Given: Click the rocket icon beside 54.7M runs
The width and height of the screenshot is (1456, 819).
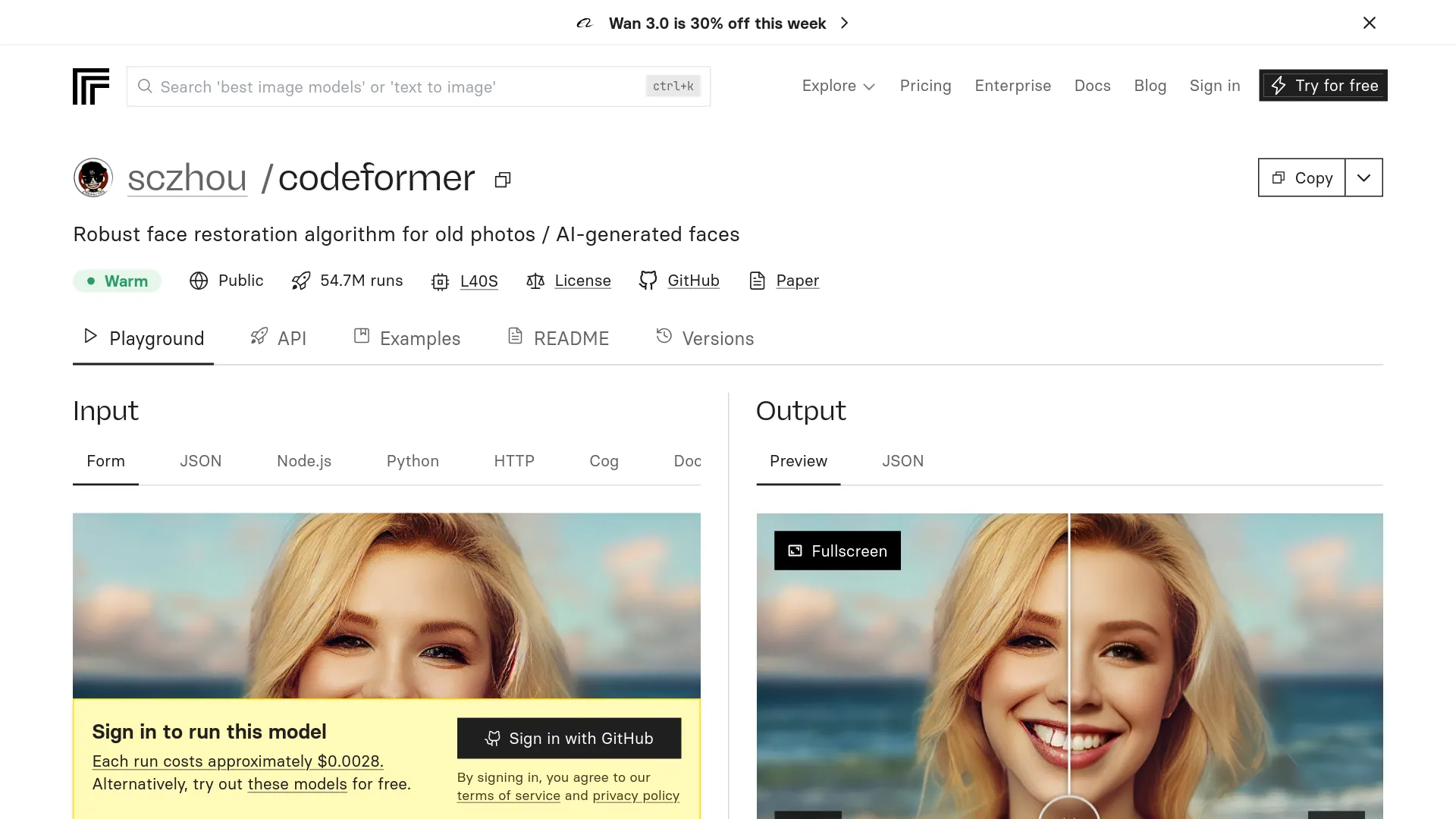Looking at the screenshot, I should tap(301, 281).
